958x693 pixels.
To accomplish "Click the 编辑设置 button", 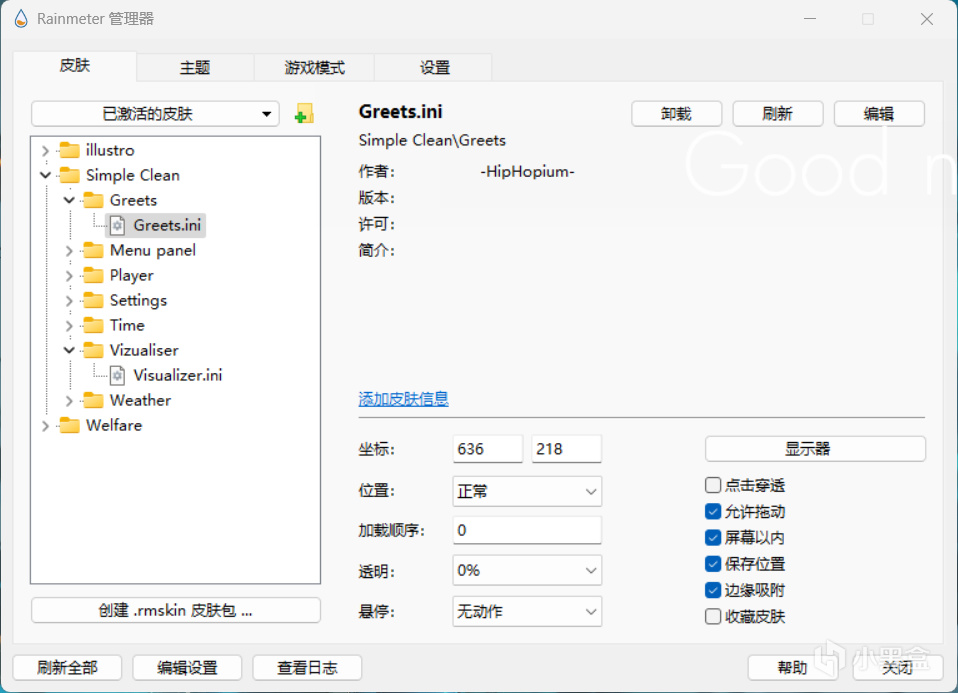I will pyautogui.click(x=187, y=667).
